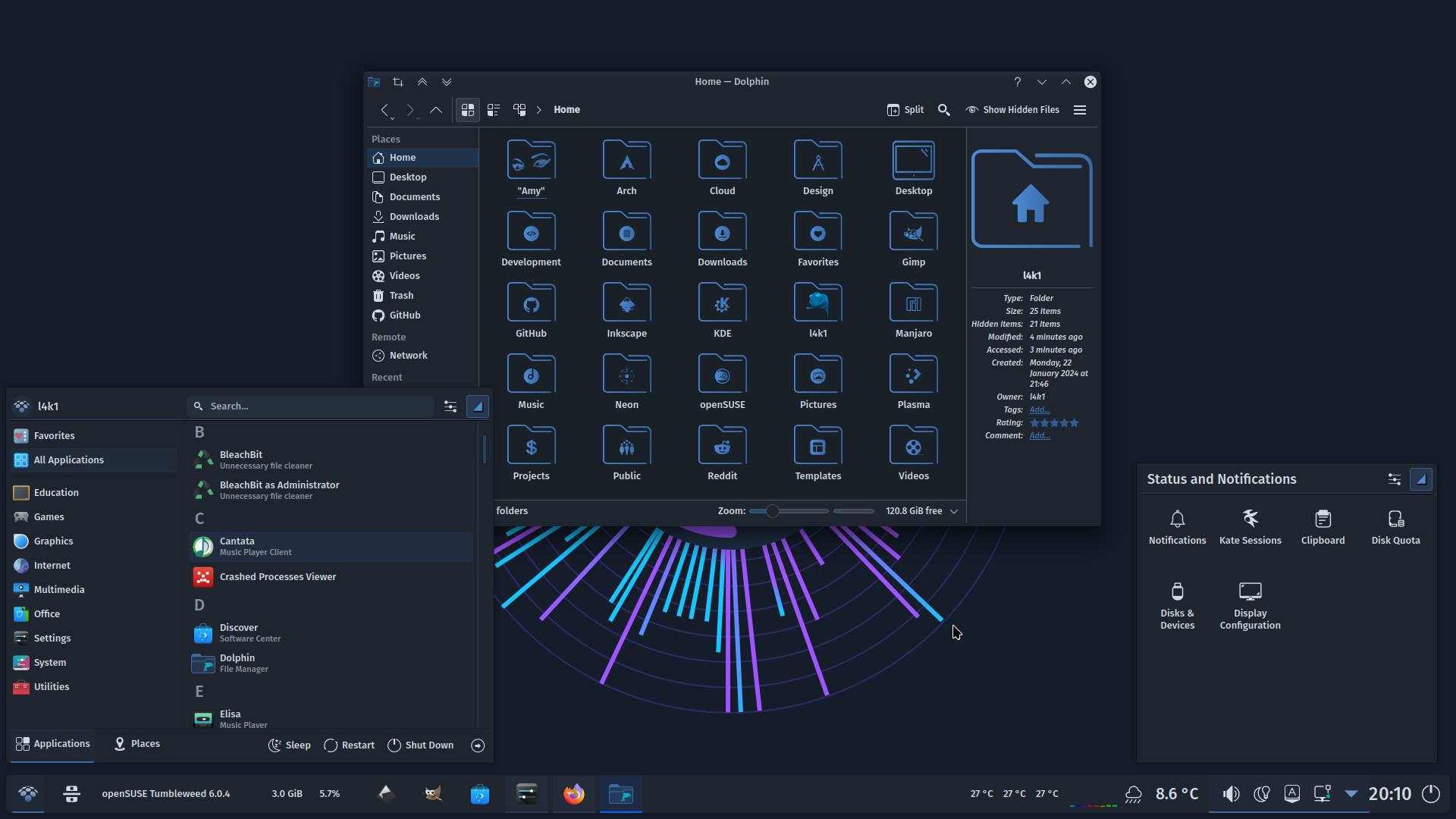Image resolution: width=1456 pixels, height=819 pixels.
Task: Expand hidden system tray icons arrow
Action: click(1351, 794)
